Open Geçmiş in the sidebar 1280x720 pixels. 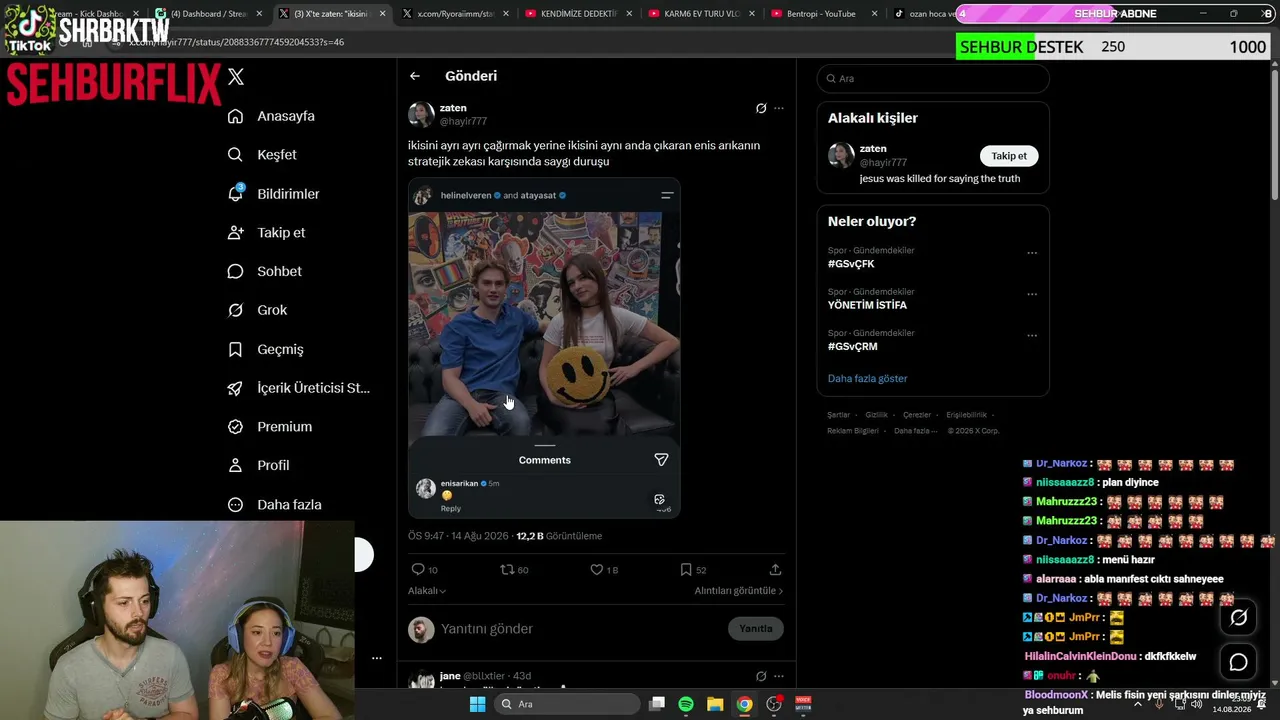[265, 349]
